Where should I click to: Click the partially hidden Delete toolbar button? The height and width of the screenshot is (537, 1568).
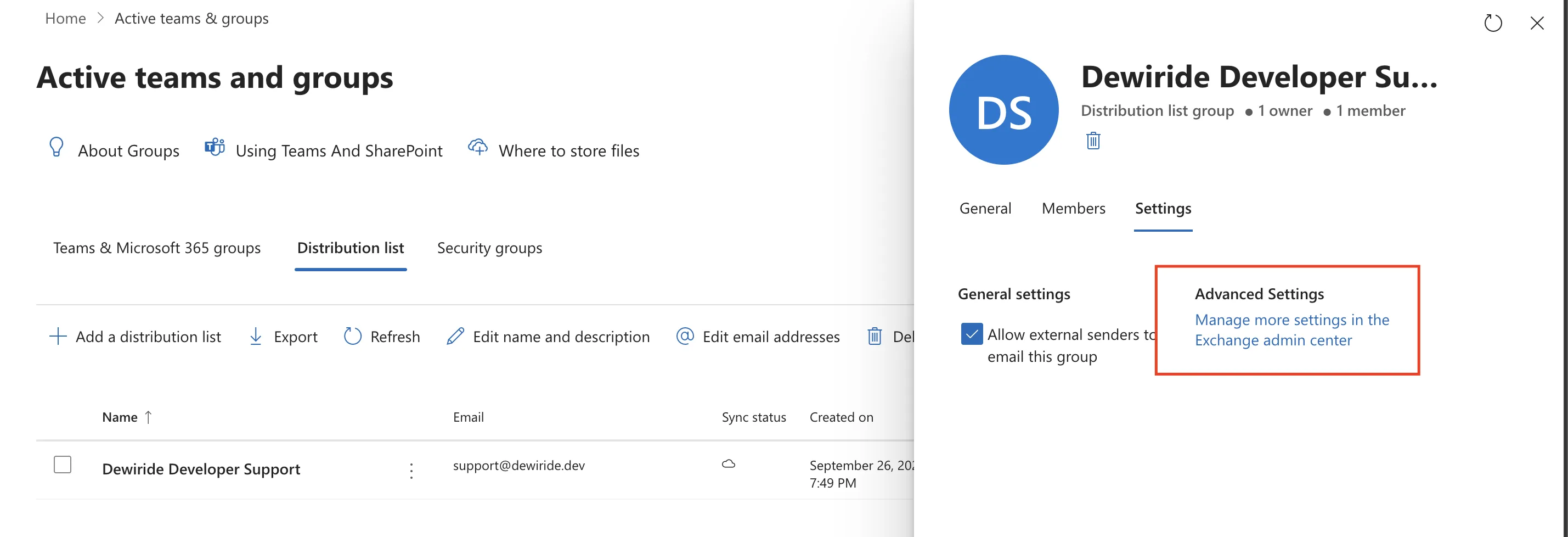tap(890, 337)
